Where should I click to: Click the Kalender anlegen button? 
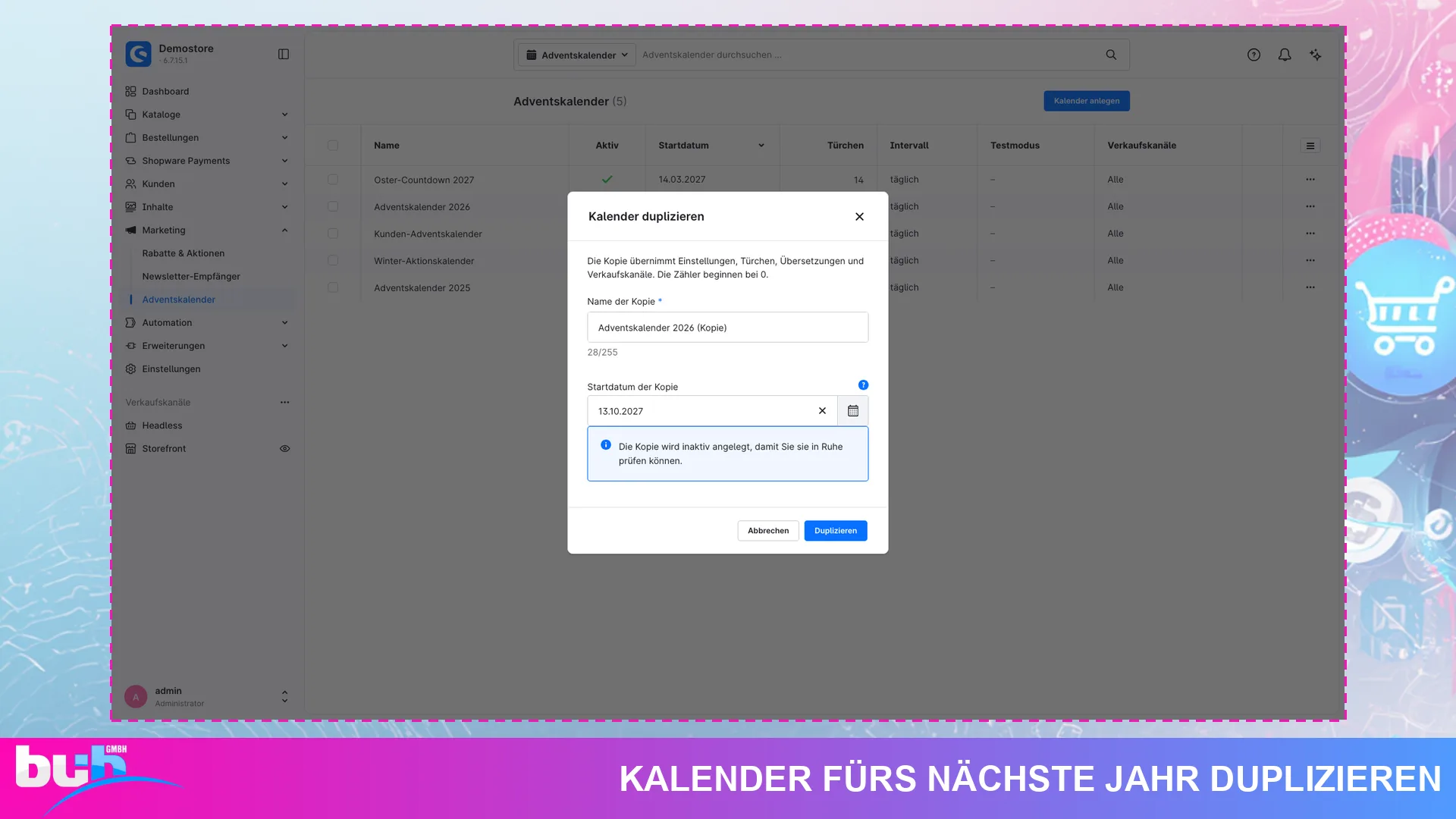pos(1086,101)
